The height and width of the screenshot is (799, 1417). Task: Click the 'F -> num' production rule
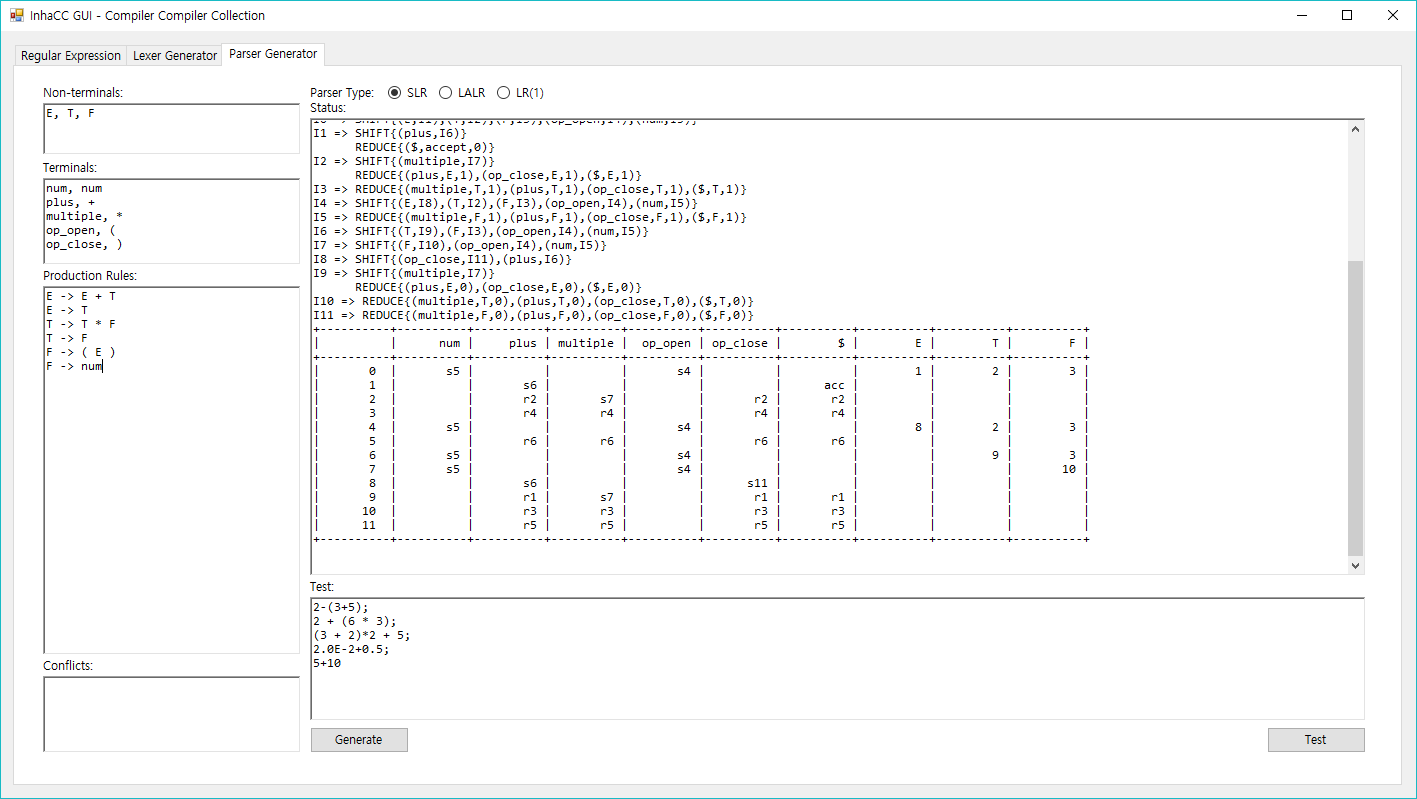pos(74,367)
